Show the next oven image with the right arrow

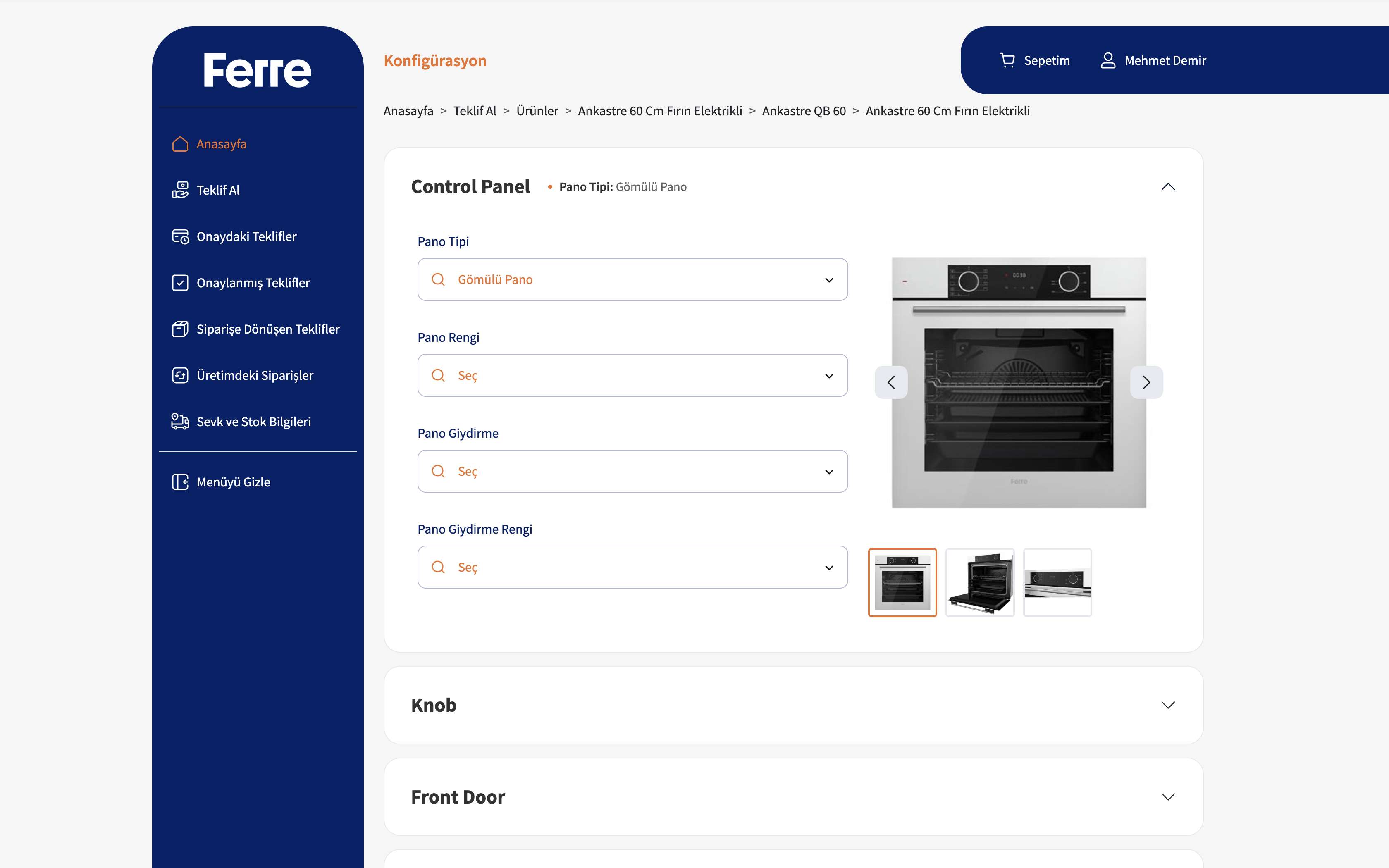[x=1146, y=382]
